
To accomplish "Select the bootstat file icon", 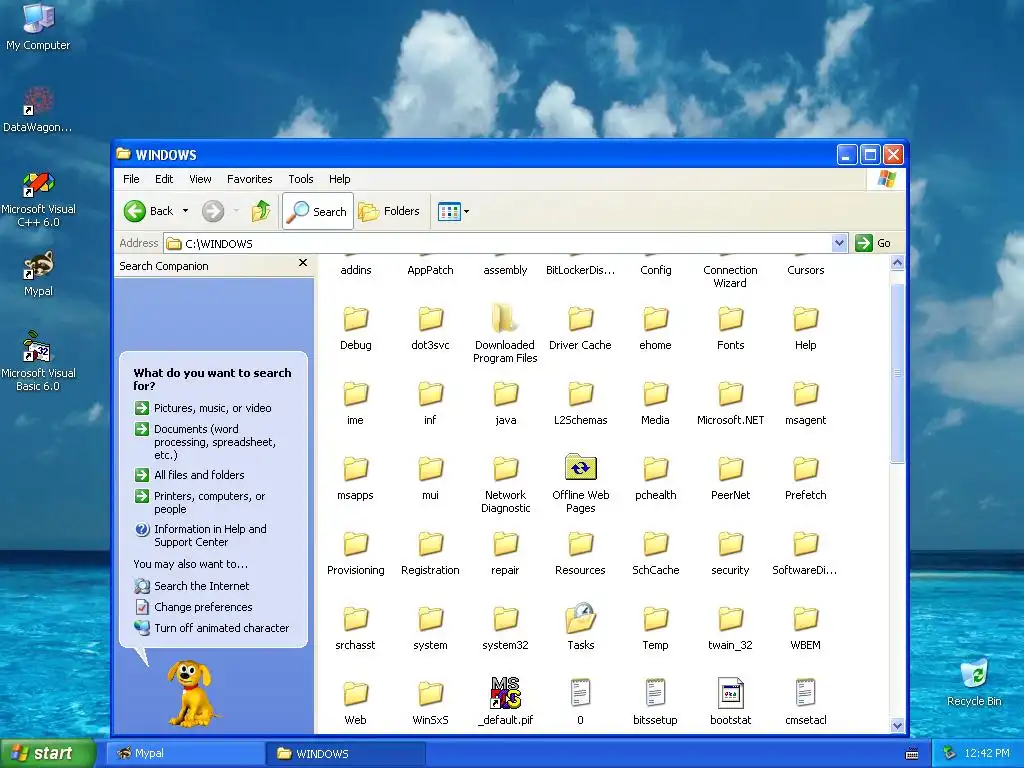I will pyautogui.click(x=731, y=693).
